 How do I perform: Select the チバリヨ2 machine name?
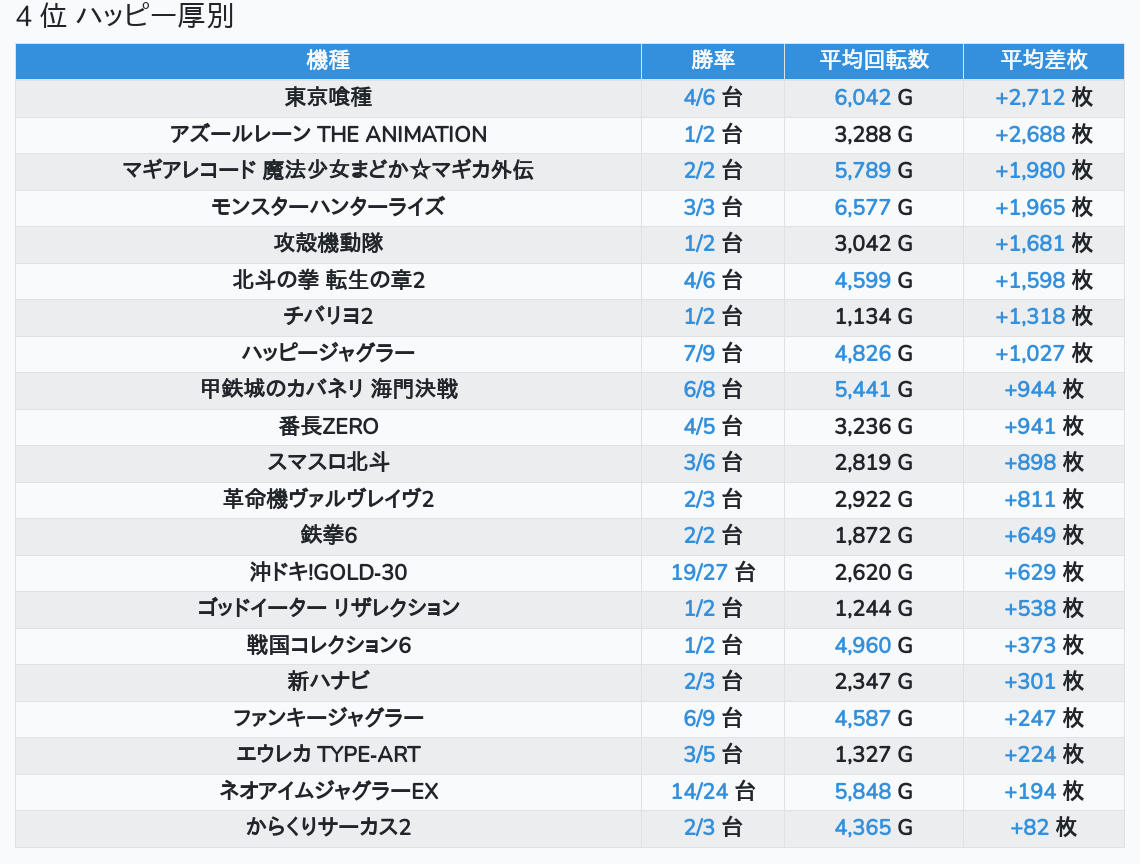(x=328, y=316)
